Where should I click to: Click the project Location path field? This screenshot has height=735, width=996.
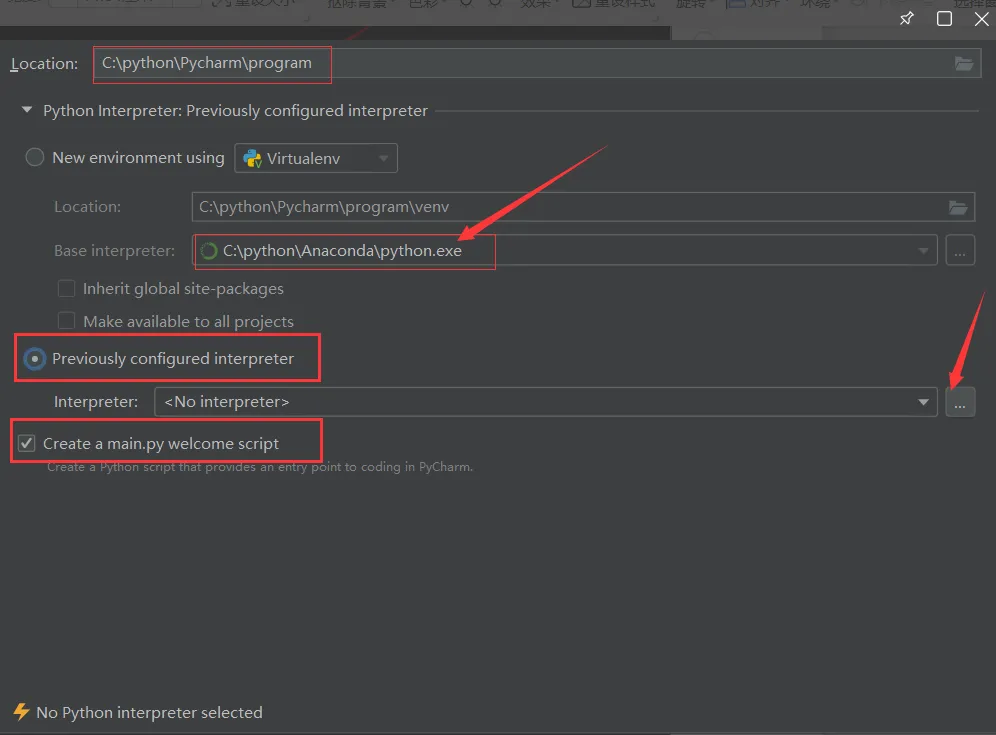tap(537, 64)
